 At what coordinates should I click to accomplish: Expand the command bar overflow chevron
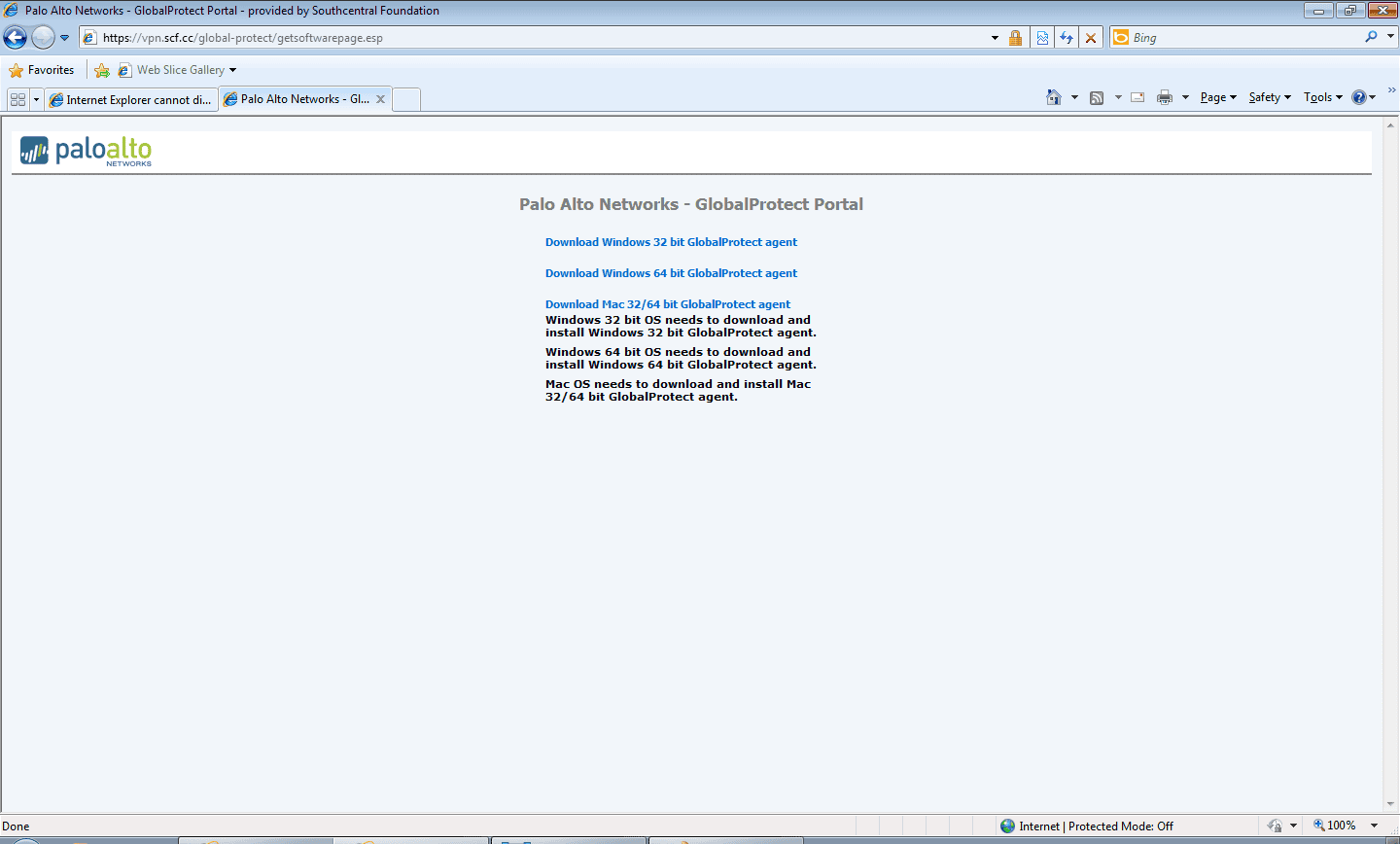tap(1391, 89)
